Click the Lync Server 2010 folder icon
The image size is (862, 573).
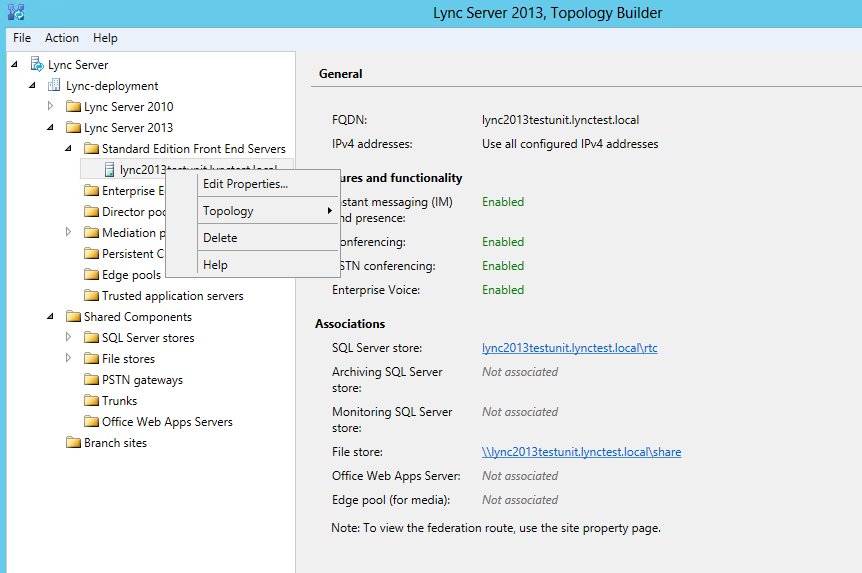[x=73, y=107]
